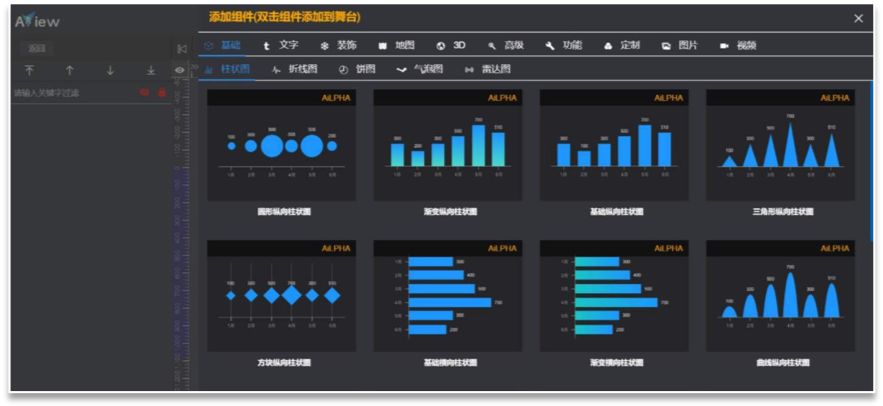883x406 pixels.
Task: Close the add component dialog
Action: coord(858,18)
